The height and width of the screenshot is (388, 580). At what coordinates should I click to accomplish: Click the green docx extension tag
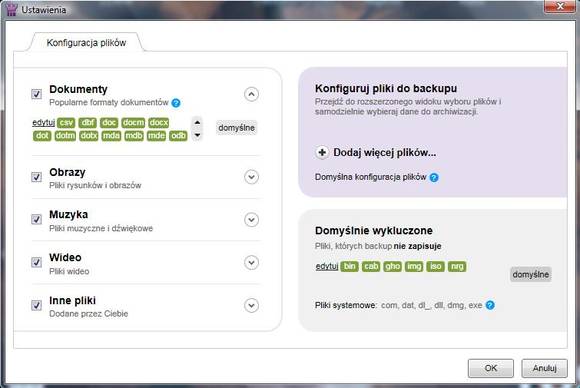(x=159, y=122)
